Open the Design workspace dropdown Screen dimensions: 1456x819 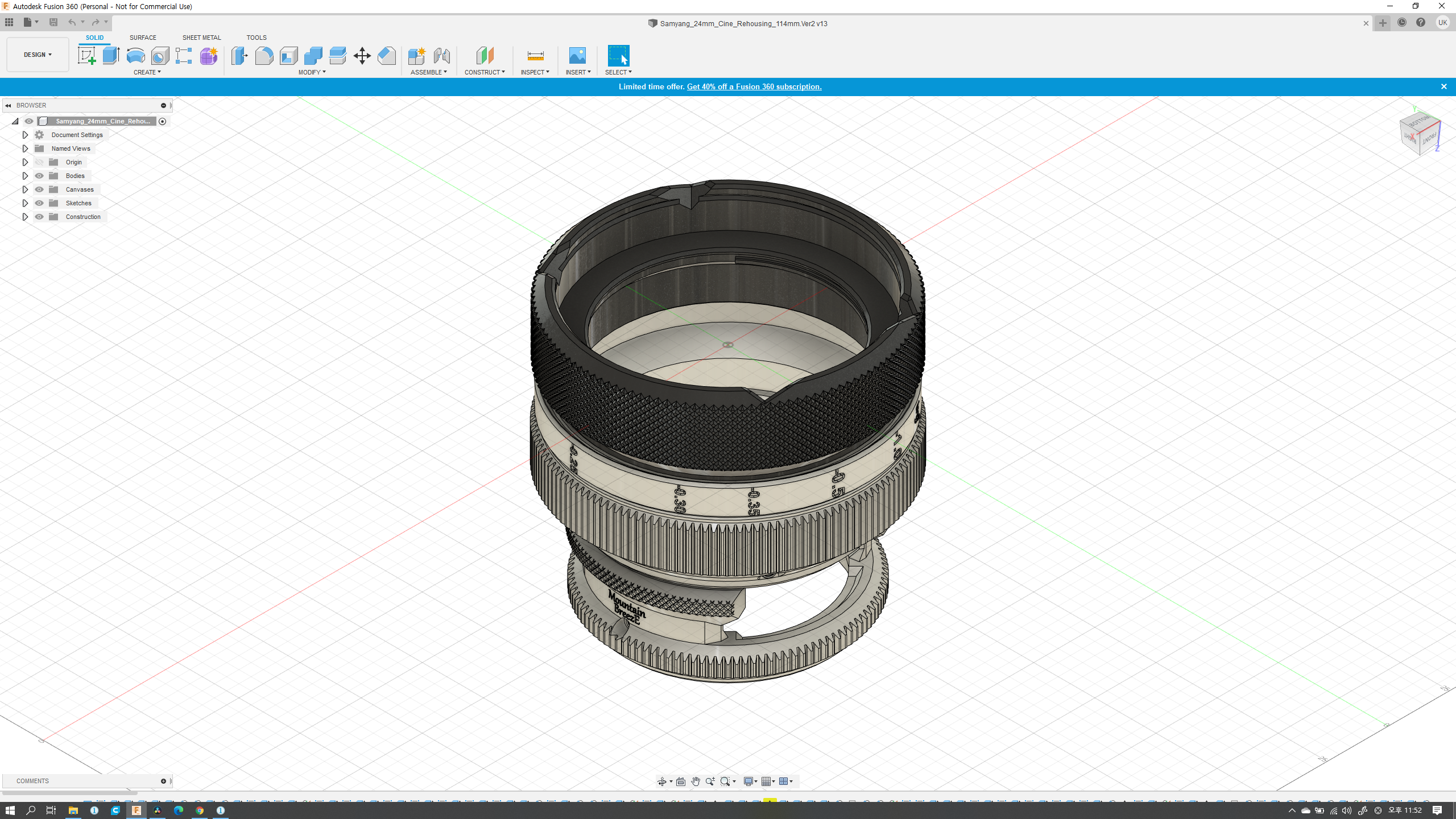point(38,55)
